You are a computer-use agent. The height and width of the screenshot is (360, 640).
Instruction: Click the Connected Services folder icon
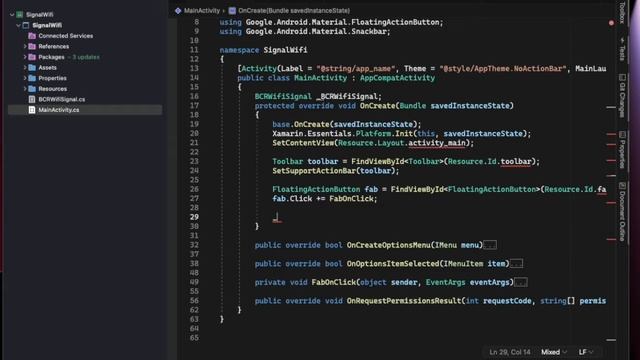(x=32, y=36)
